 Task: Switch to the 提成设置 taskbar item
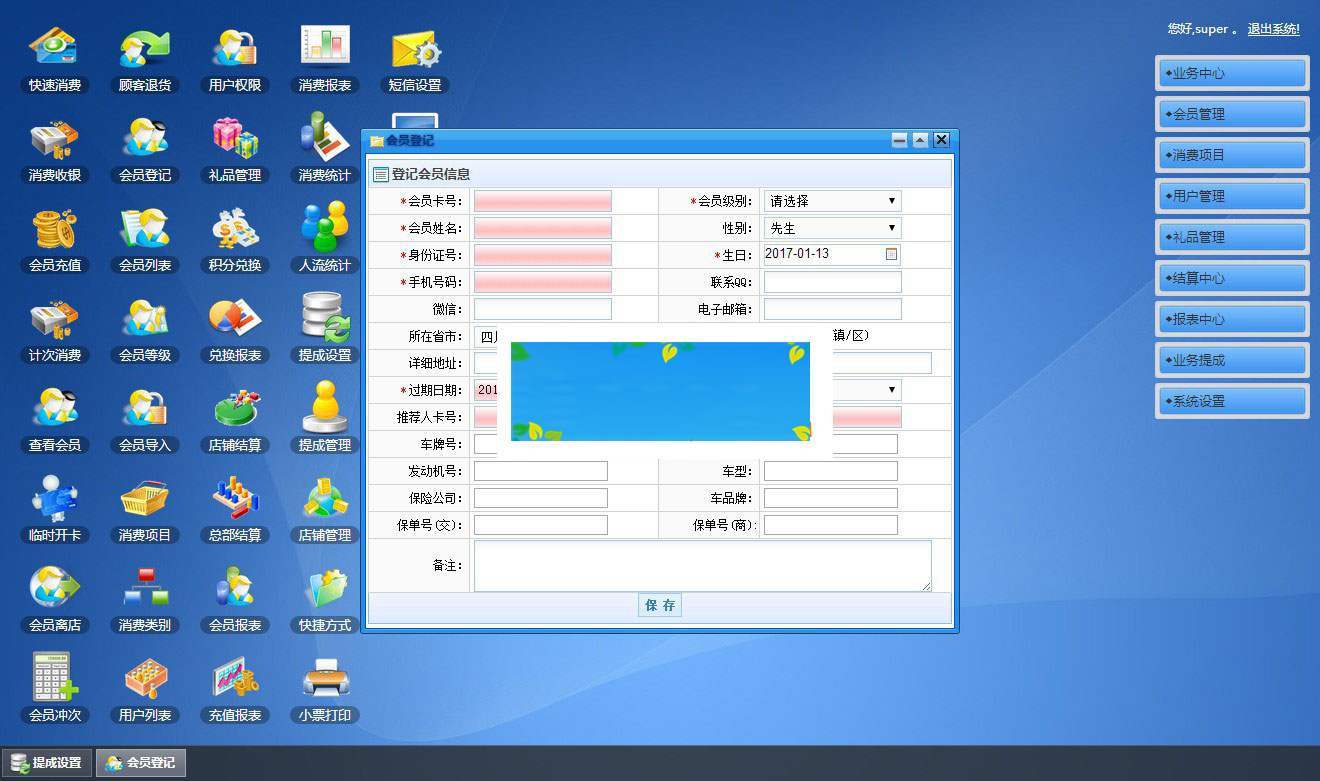(46, 762)
